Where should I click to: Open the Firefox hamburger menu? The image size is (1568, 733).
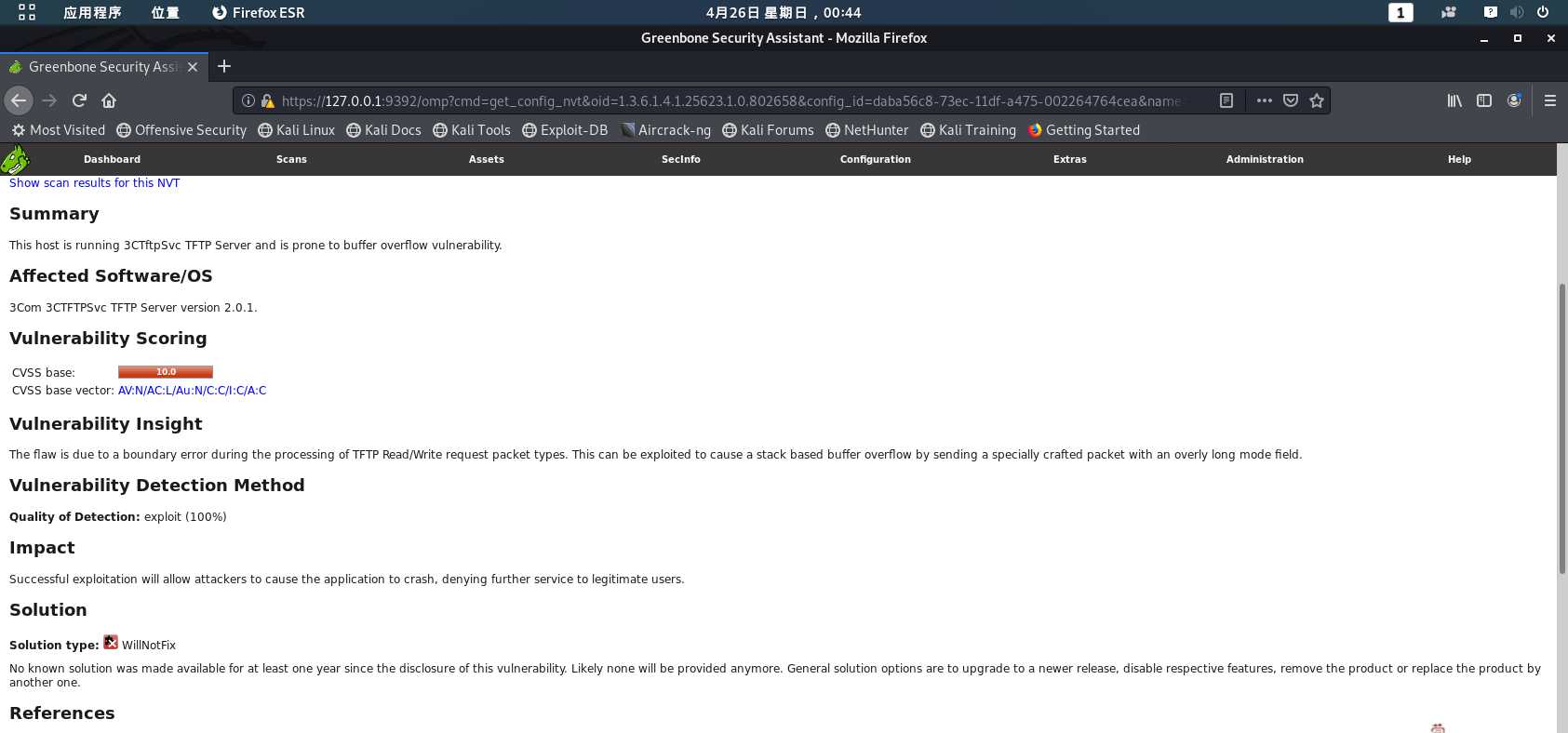pyautogui.click(x=1550, y=100)
